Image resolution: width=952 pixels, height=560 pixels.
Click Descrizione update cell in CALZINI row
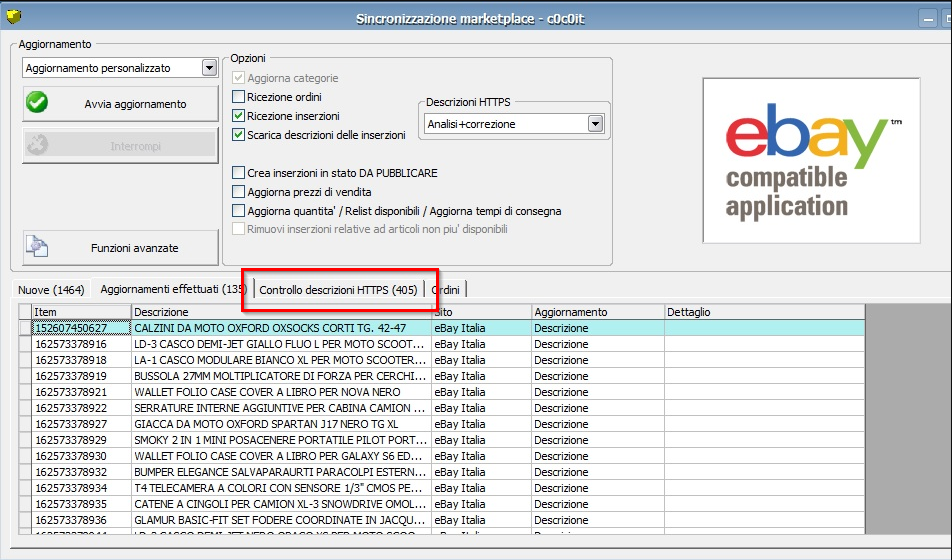click(598, 328)
